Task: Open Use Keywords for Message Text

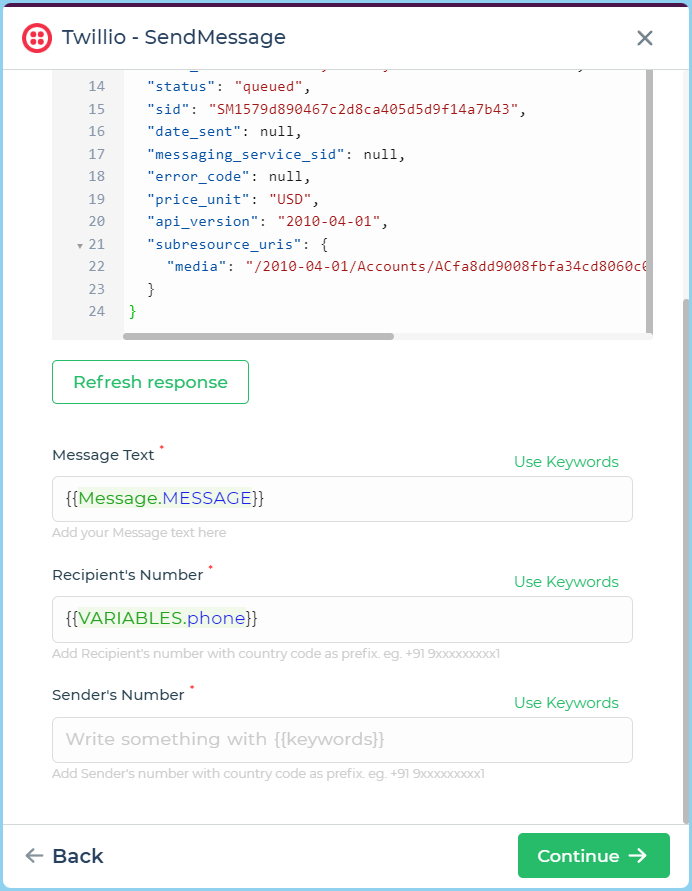Action: click(x=566, y=462)
